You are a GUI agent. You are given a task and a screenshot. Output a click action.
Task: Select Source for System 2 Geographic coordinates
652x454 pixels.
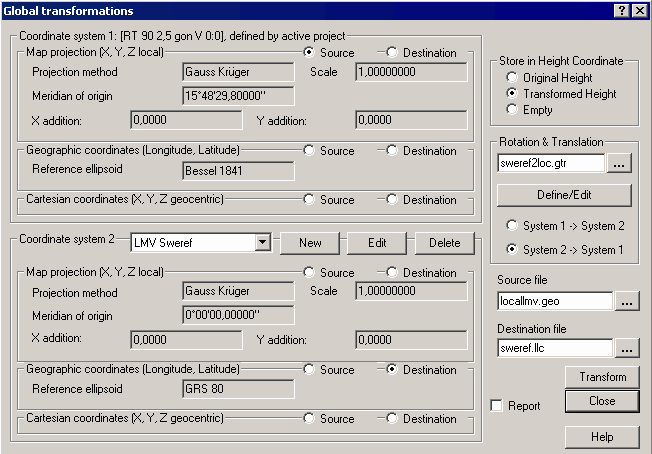coord(309,370)
